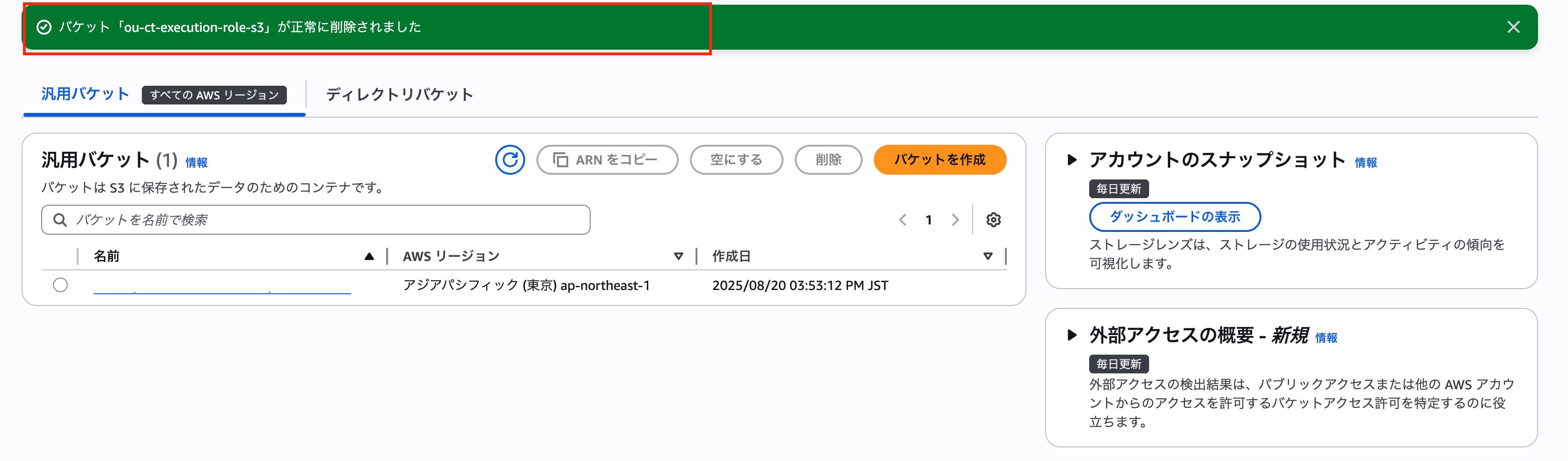Open AWS リージョン column filter arrow

679,256
